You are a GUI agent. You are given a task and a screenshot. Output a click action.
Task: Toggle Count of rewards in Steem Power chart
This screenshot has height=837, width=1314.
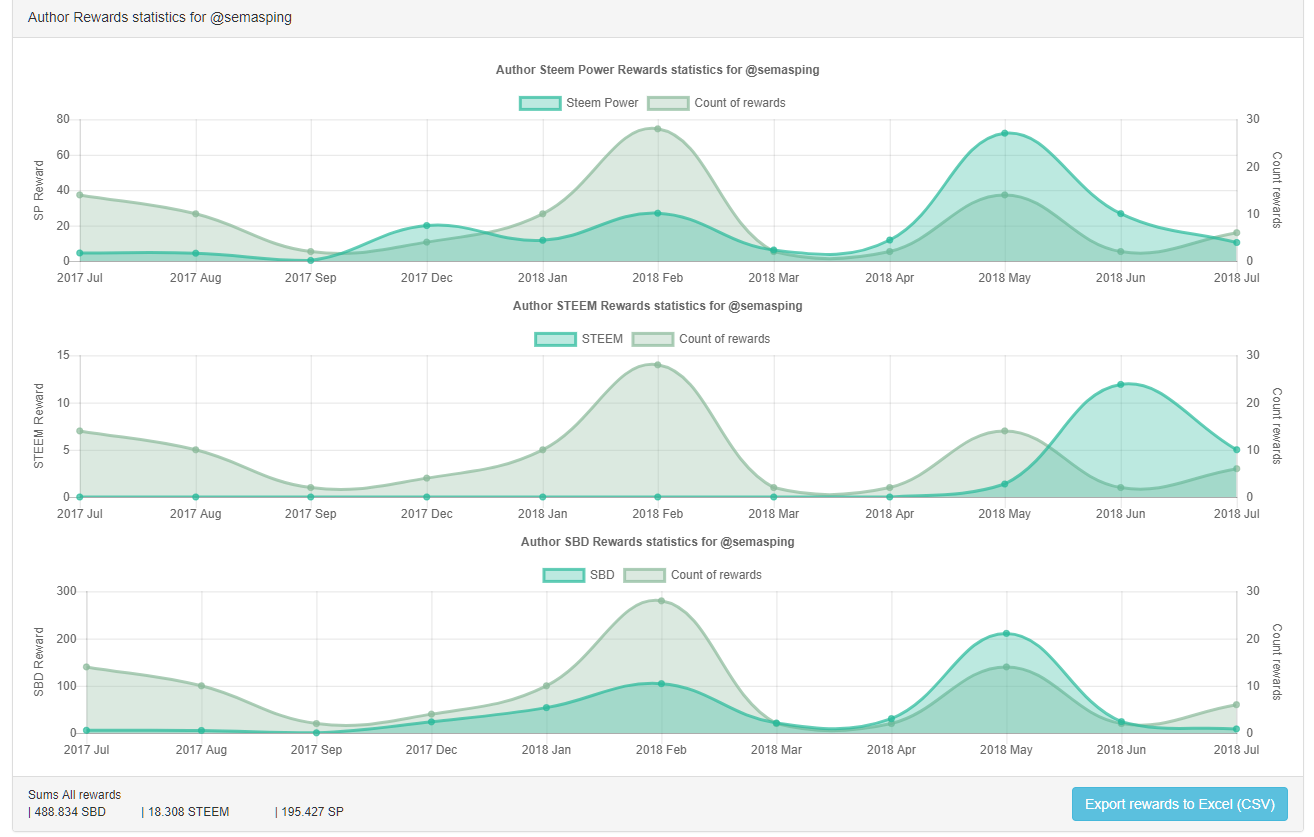[x=668, y=103]
